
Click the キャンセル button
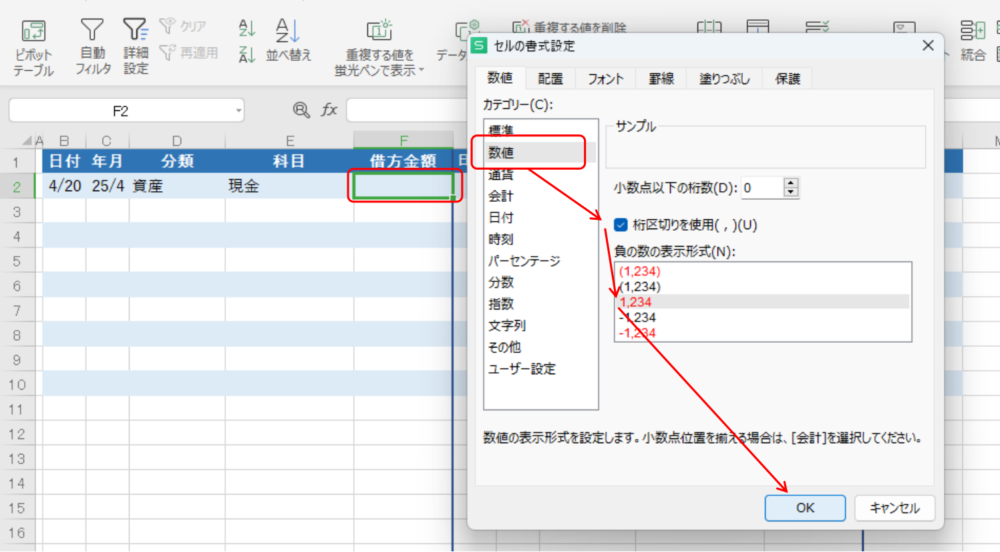(x=894, y=508)
